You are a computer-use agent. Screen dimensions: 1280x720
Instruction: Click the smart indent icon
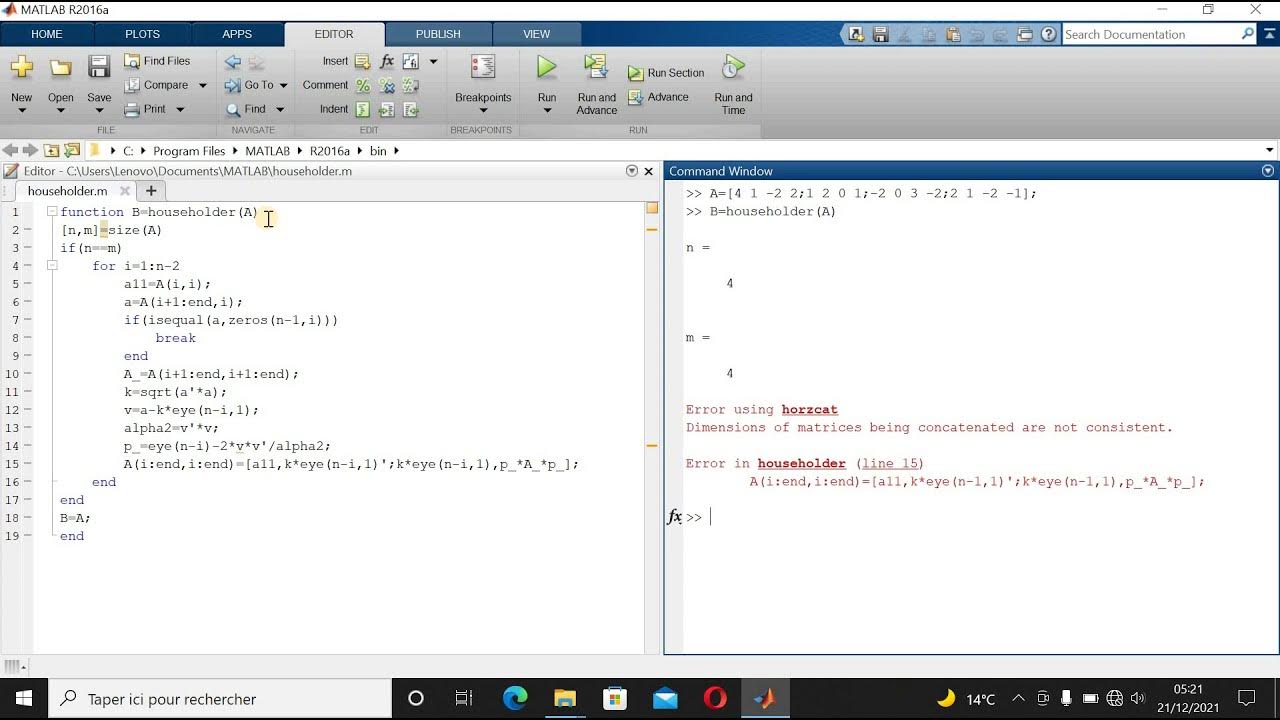click(362, 110)
